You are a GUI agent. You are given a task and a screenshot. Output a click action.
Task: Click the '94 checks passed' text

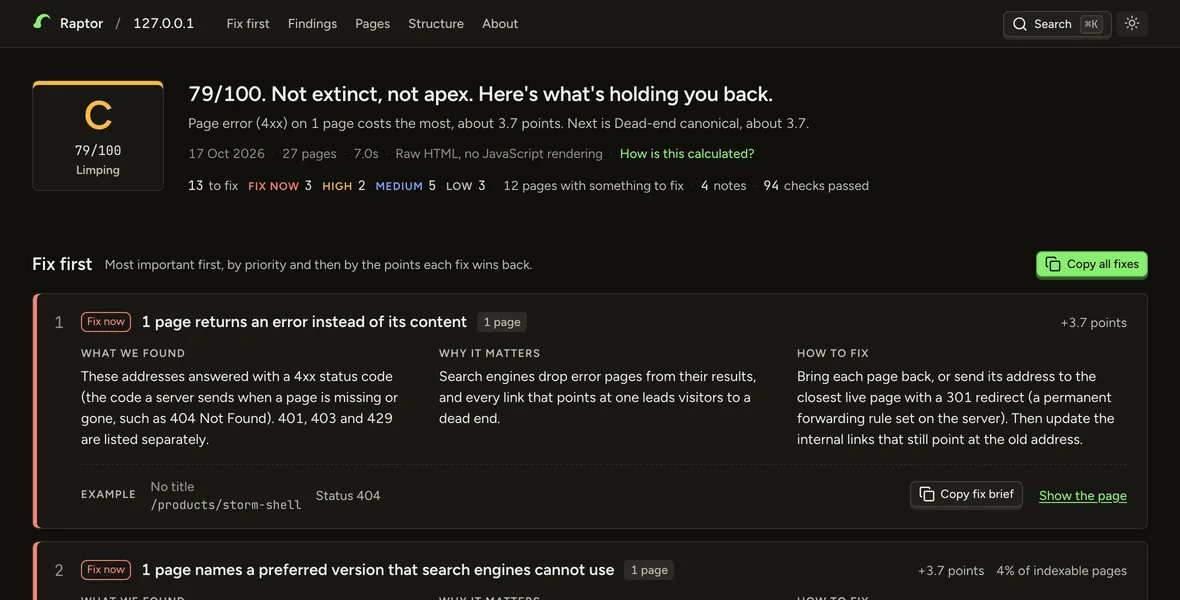[x=816, y=186]
